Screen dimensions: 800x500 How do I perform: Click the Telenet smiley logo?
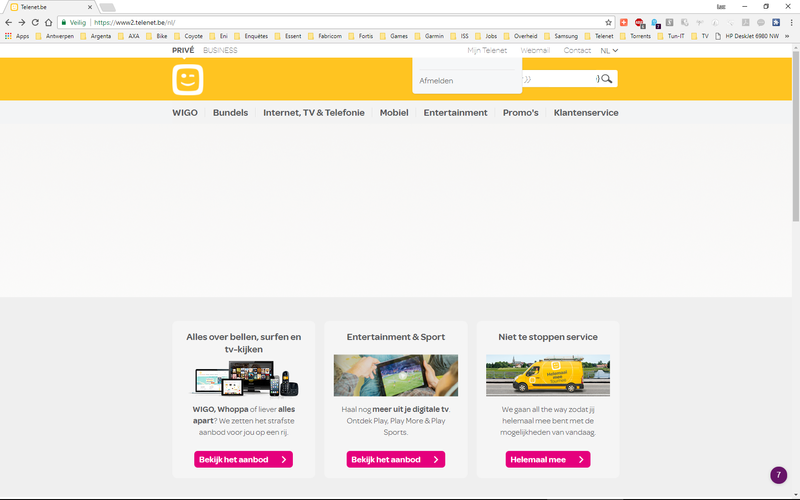pos(187,79)
